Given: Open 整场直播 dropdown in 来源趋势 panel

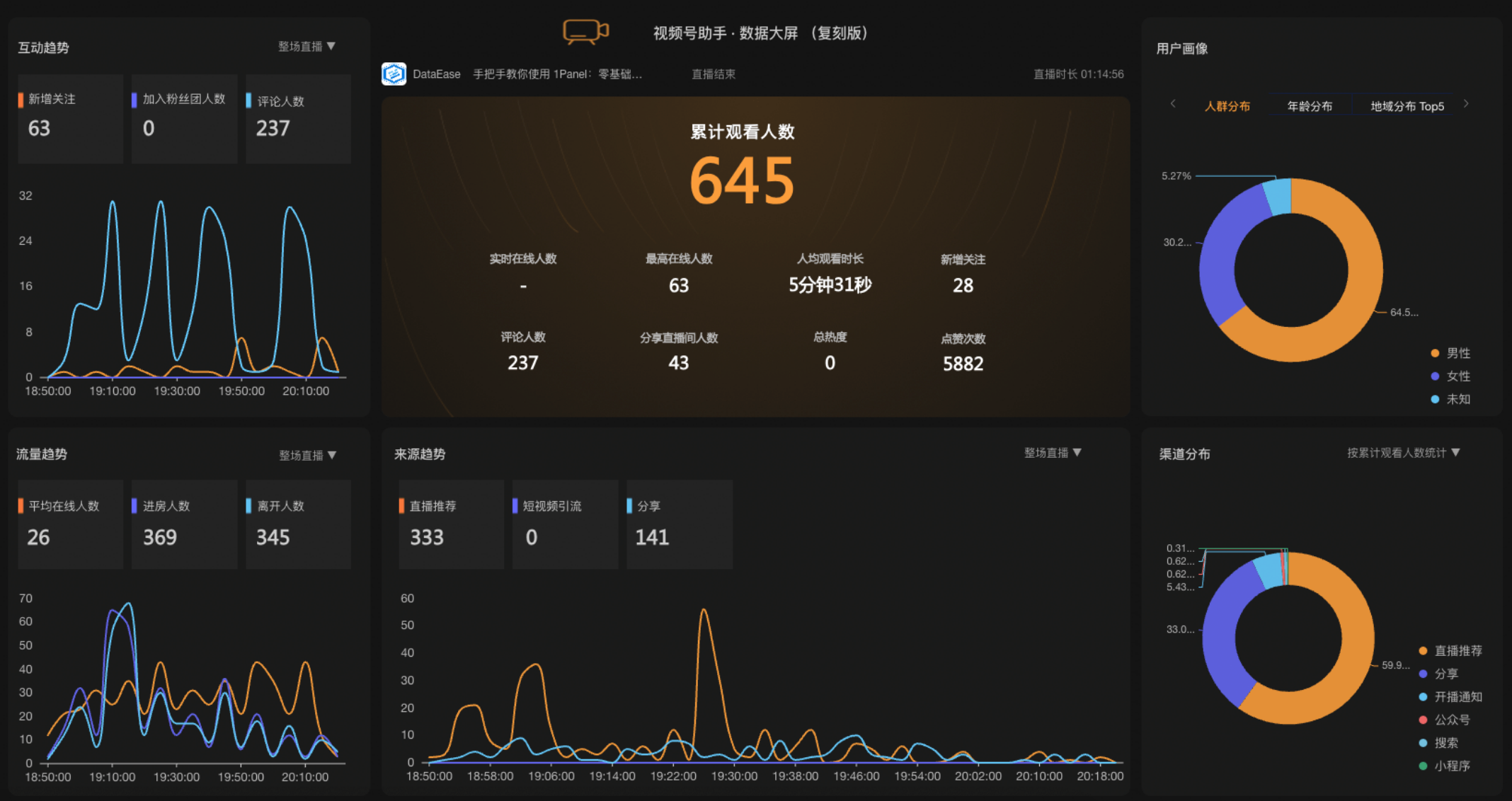Looking at the screenshot, I should click(1053, 453).
